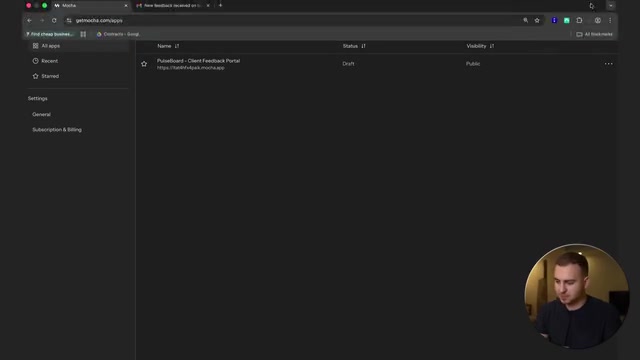Close the New feedback received tab
The image size is (640, 360).
208,6
